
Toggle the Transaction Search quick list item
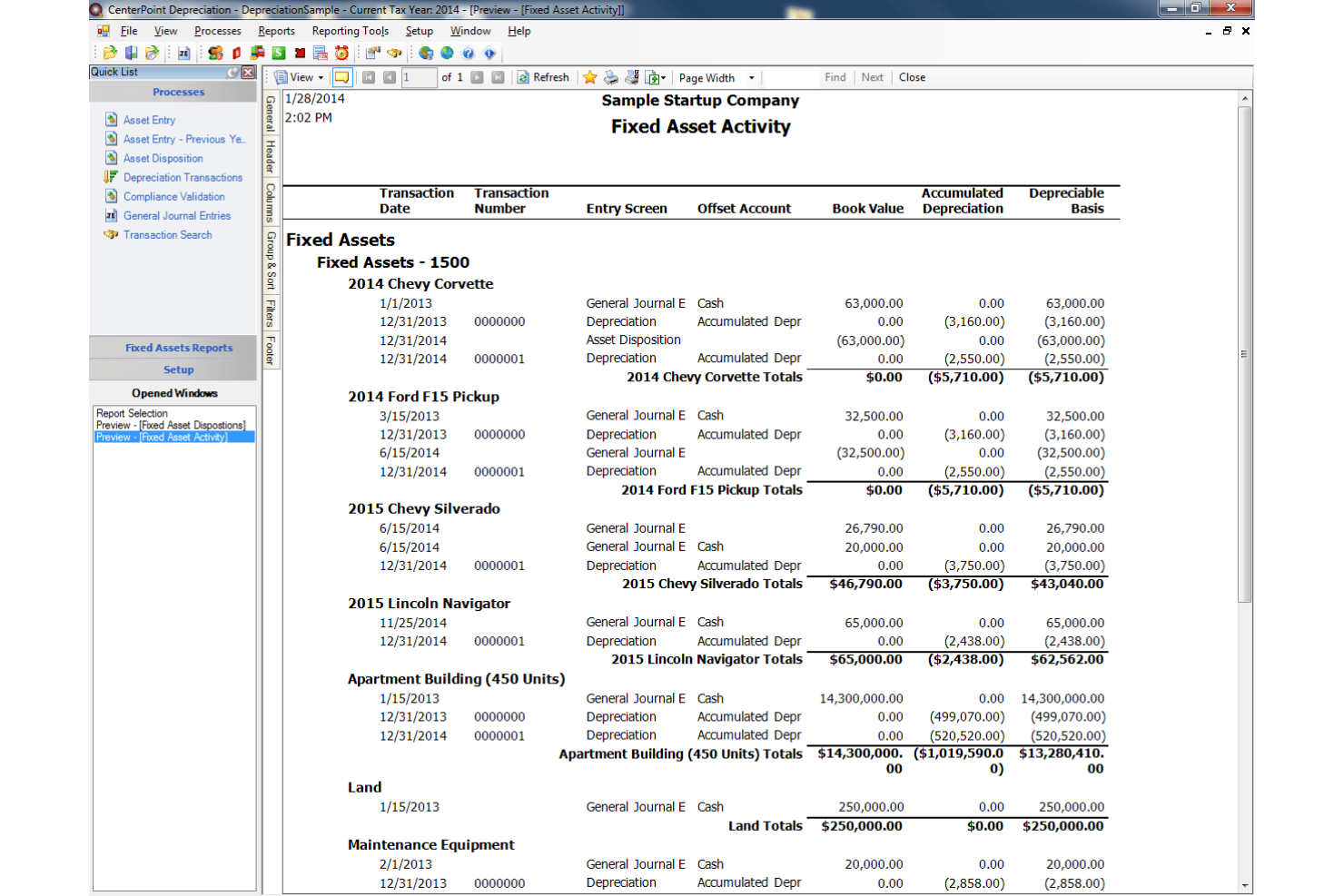[x=168, y=234]
